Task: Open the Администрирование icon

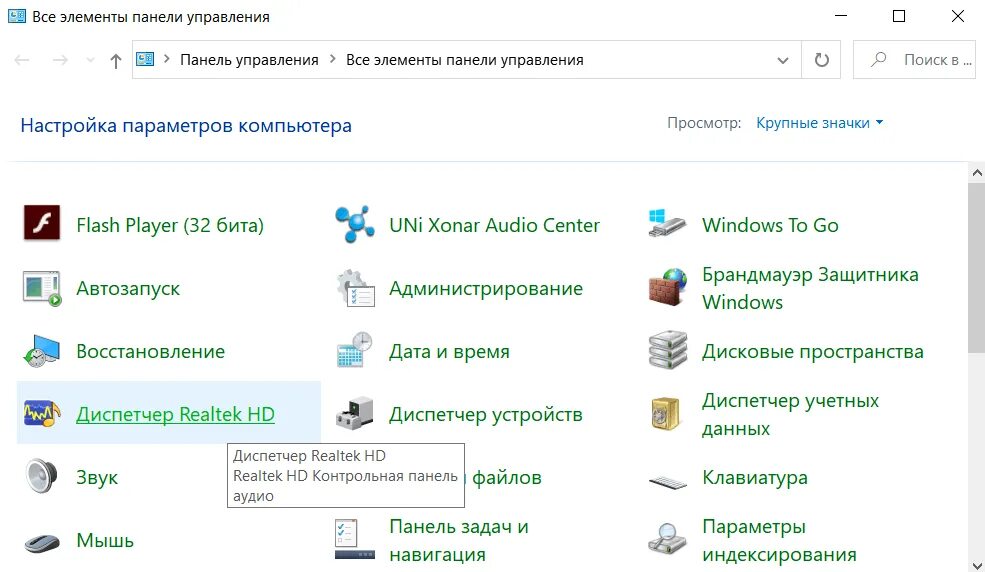Action: pos(355,288)
